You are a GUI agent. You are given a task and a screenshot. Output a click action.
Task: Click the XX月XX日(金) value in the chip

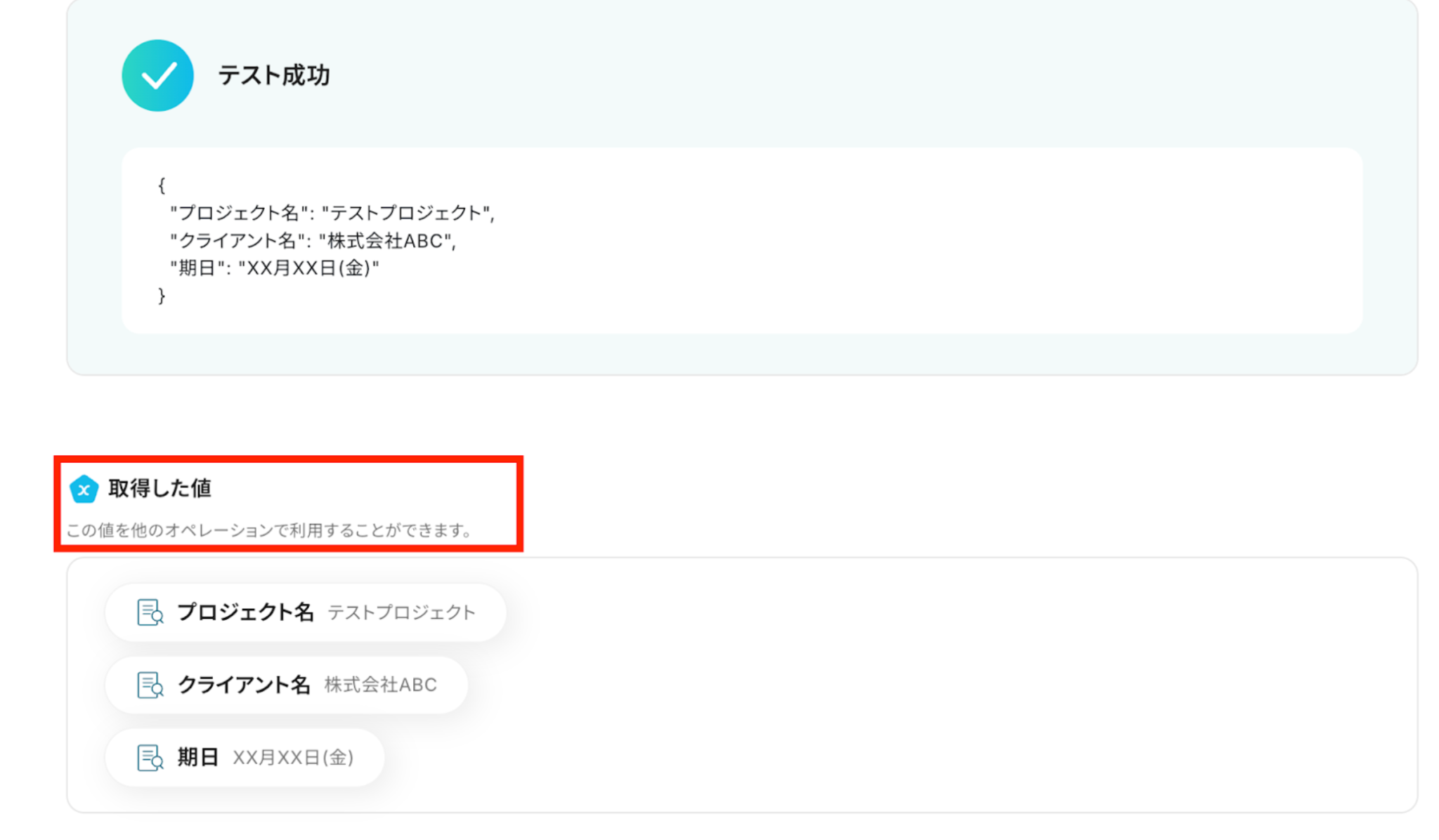pyautogui.click(x=293, y=758)
